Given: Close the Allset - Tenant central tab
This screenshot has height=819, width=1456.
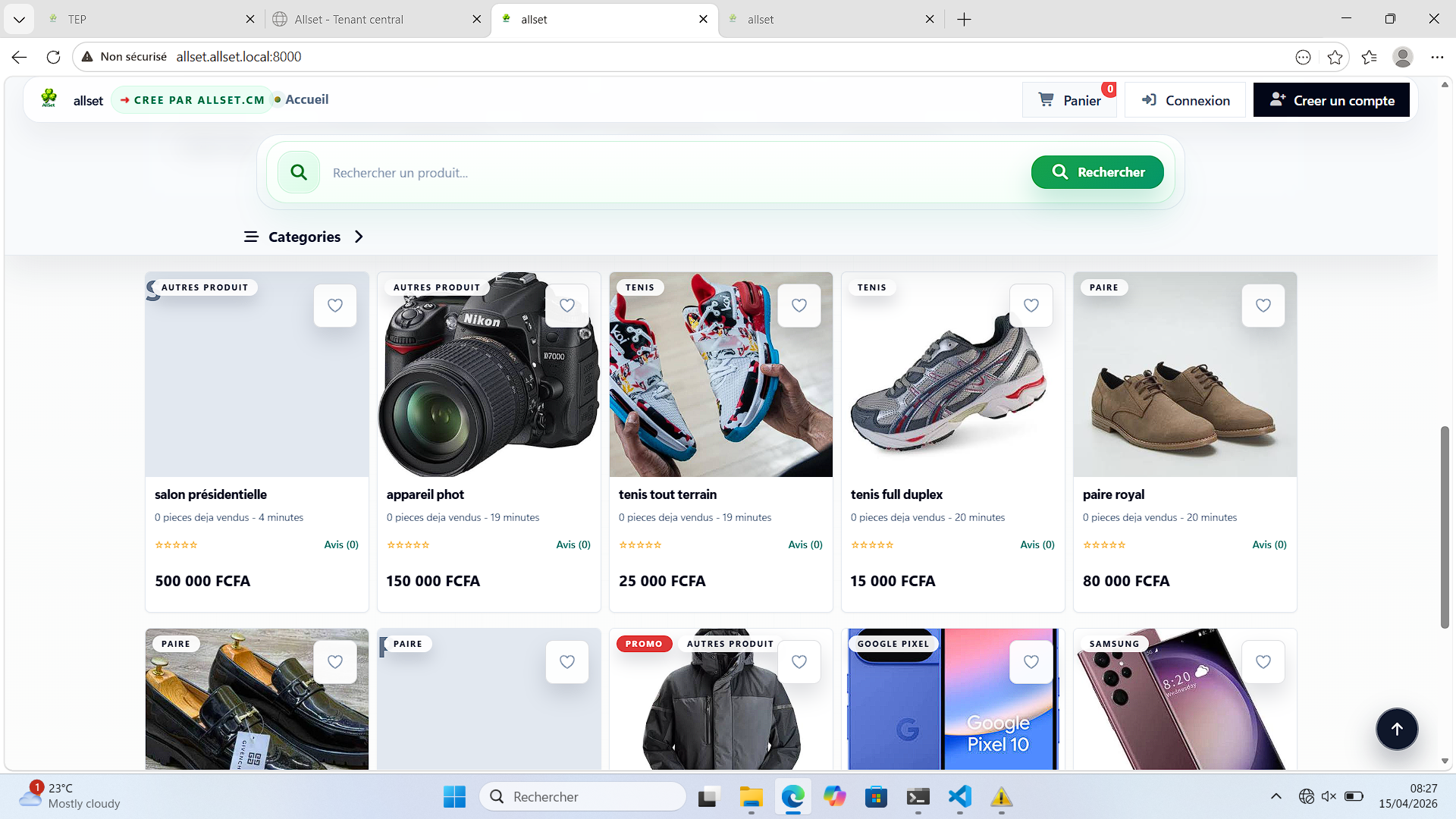Looking at the screenshot, I should pyautogui.click(x=477, y=20).
